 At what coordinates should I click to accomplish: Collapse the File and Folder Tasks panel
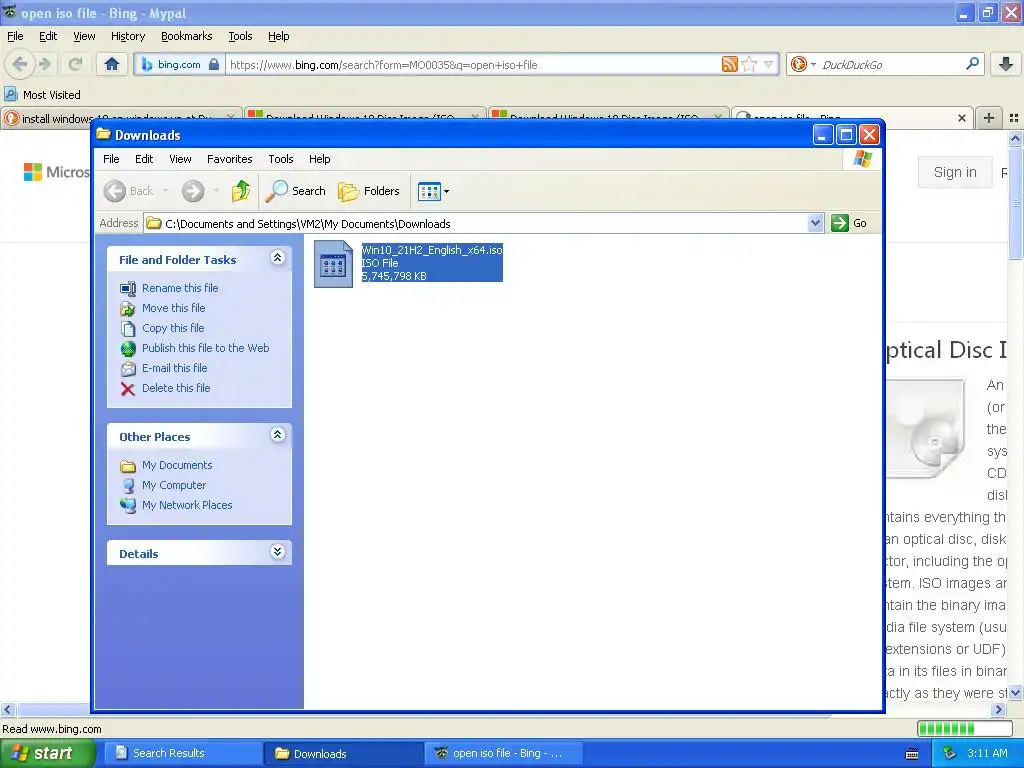pos(278,258)
